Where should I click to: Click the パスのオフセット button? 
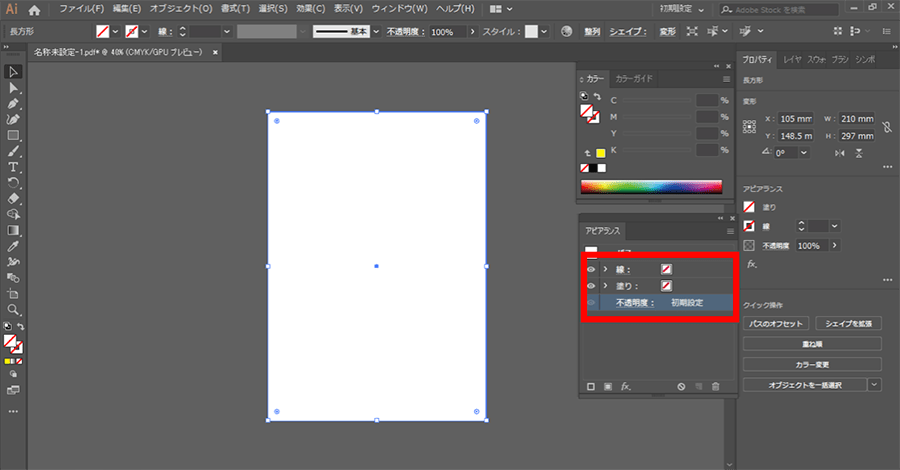coord(775,324)
